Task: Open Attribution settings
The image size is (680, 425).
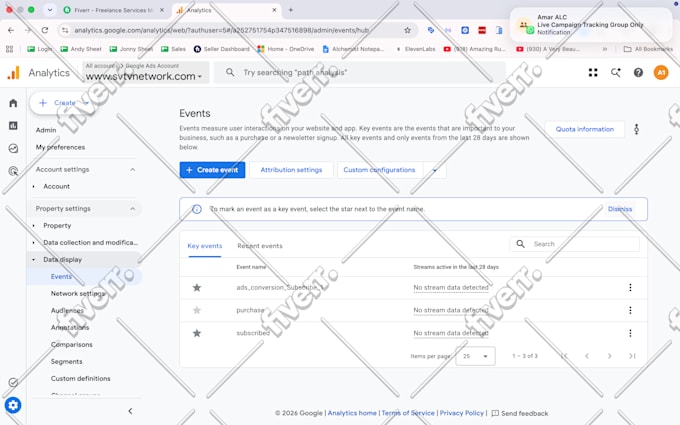Action: (291, 170)
